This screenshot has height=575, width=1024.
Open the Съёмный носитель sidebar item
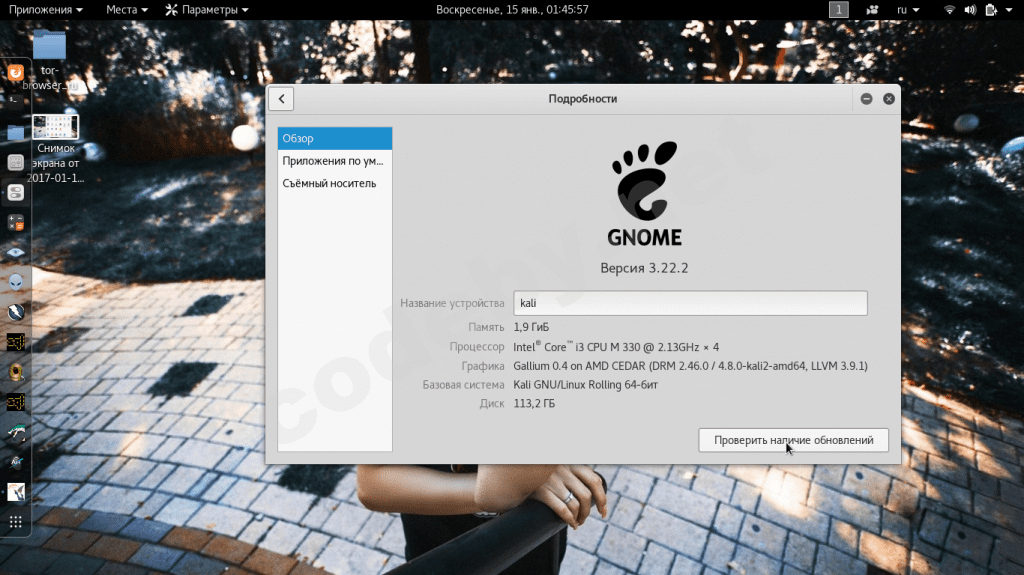[335, 184]
